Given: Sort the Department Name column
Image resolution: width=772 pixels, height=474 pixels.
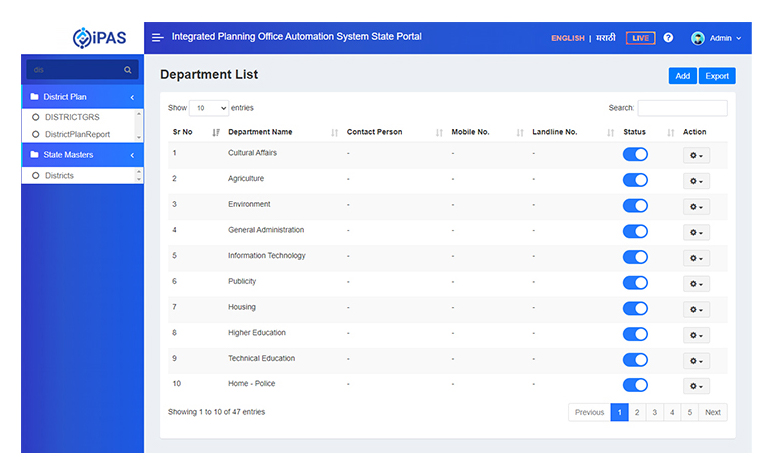Looking at the screenshot, I should 335,132.
